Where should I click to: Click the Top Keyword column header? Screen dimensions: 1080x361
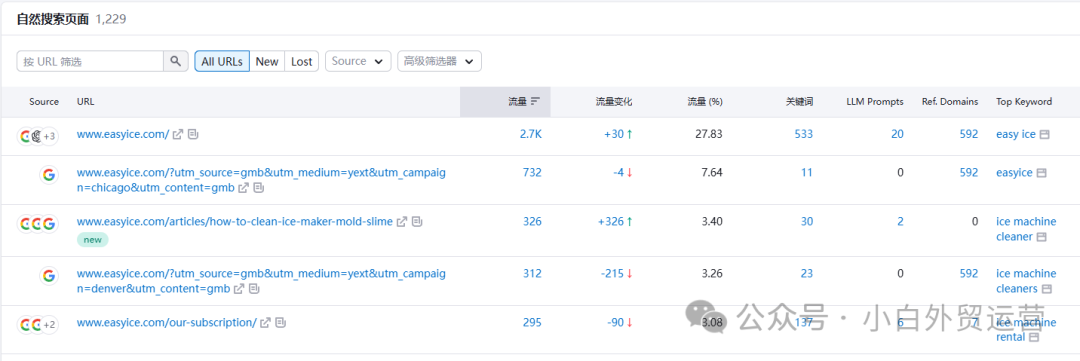click(1024, 101)
